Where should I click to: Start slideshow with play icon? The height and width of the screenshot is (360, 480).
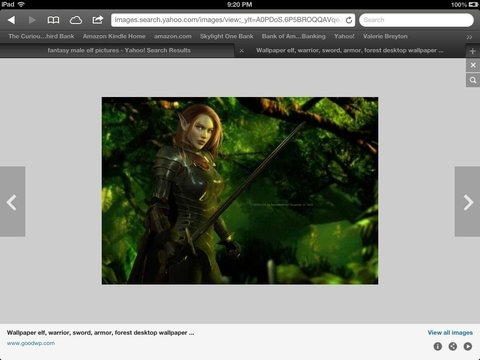point(468,346)
